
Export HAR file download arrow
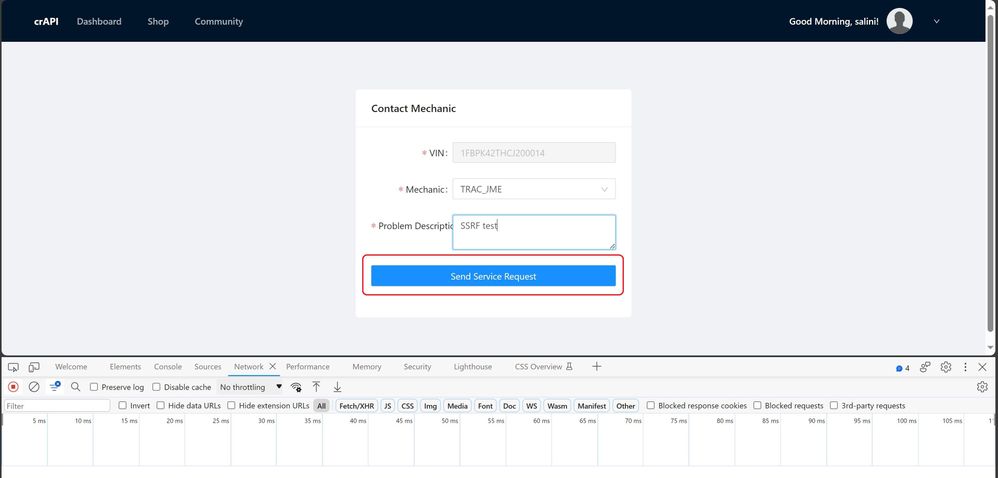(x=337, y=387)
